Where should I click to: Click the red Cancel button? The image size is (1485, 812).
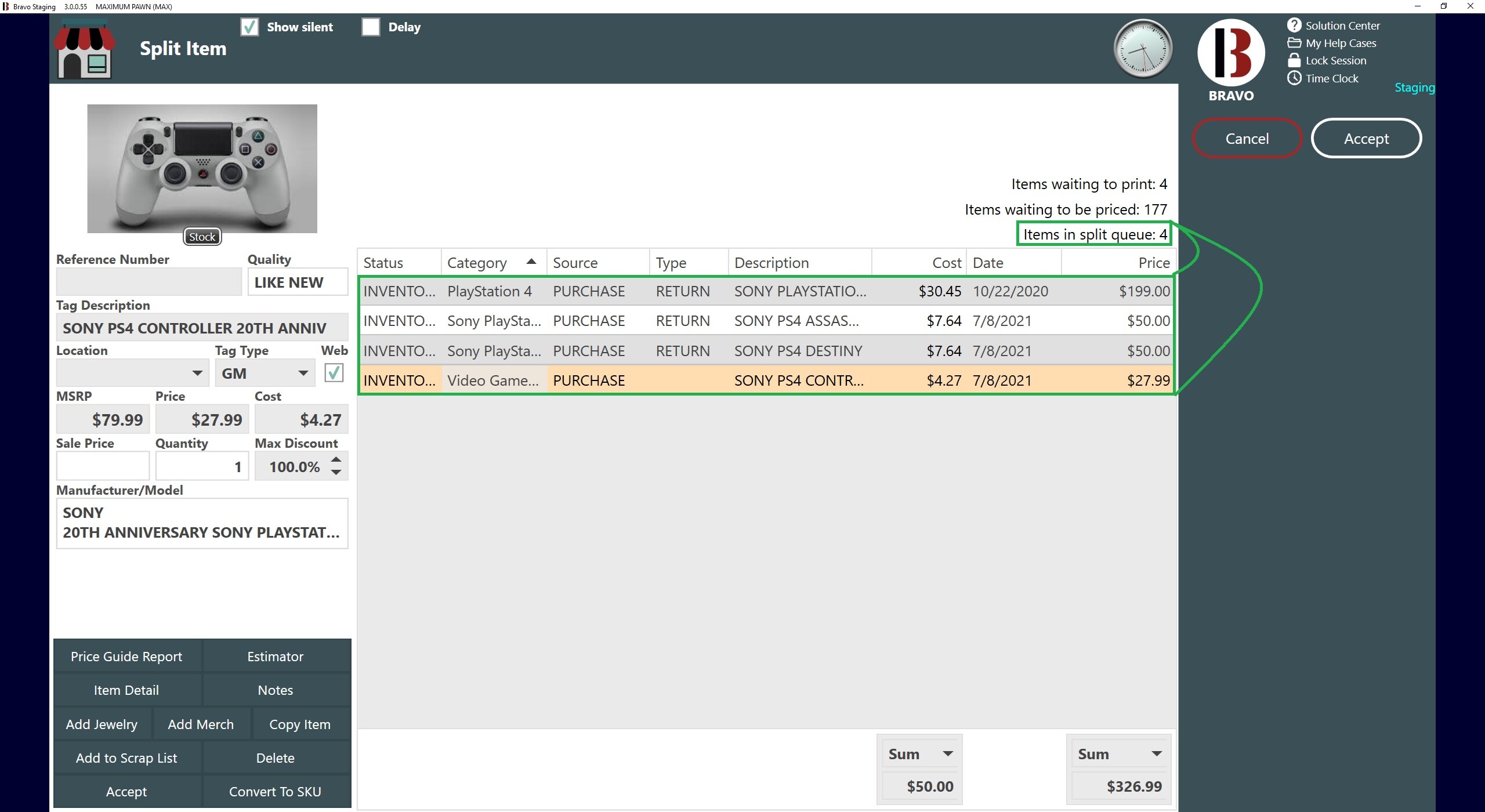point(1247,139)
